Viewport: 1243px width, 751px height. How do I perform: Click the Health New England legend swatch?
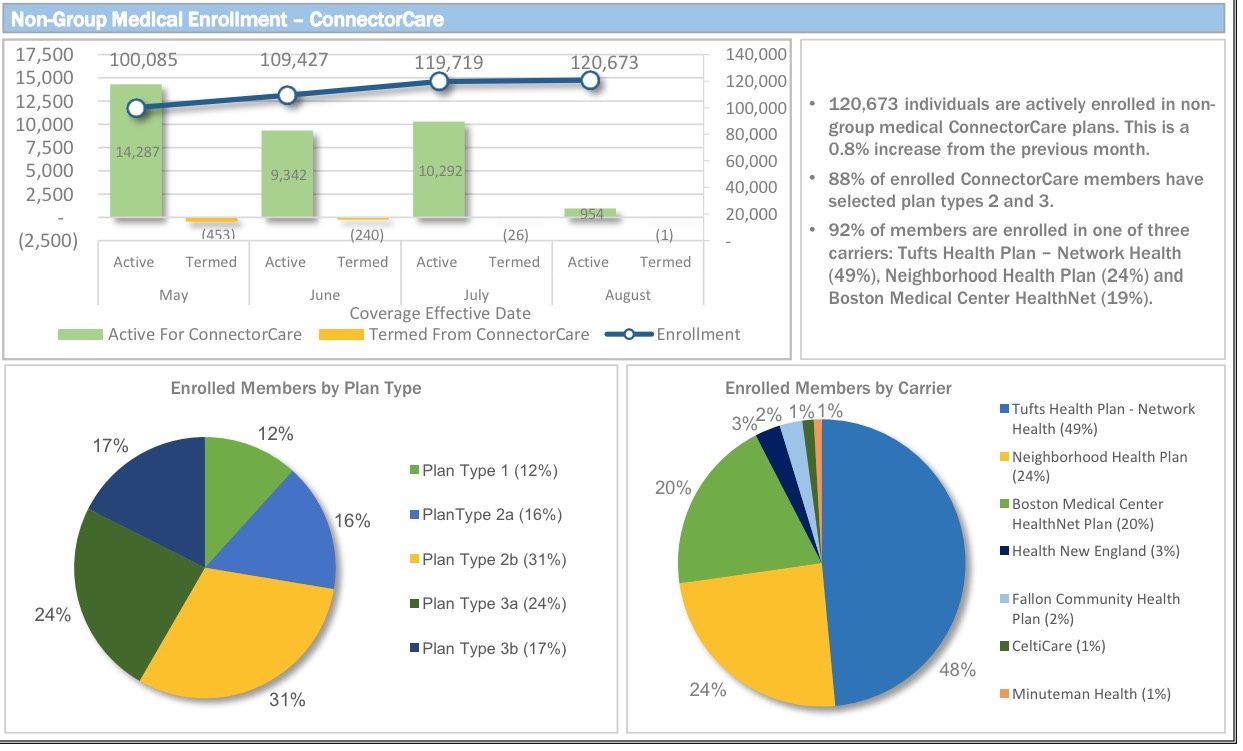(x=1004, y=551)
